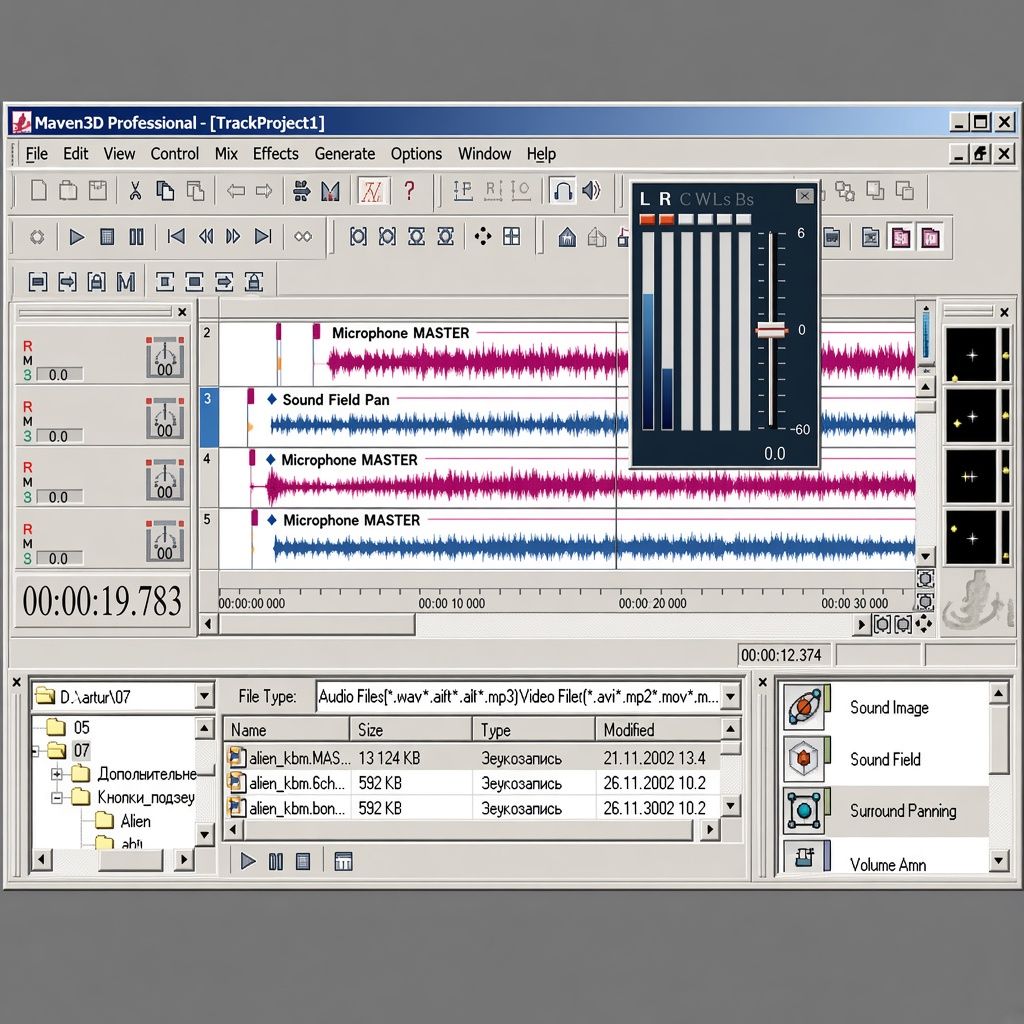Click the Cut scissors icon

(x=135, y=191)
